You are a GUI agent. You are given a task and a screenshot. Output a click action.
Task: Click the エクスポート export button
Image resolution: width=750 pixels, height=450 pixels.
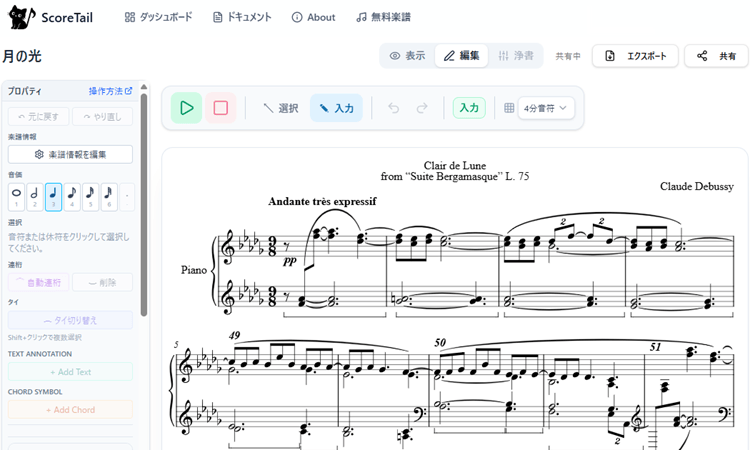pyautogui.click(x=635, y=56)
